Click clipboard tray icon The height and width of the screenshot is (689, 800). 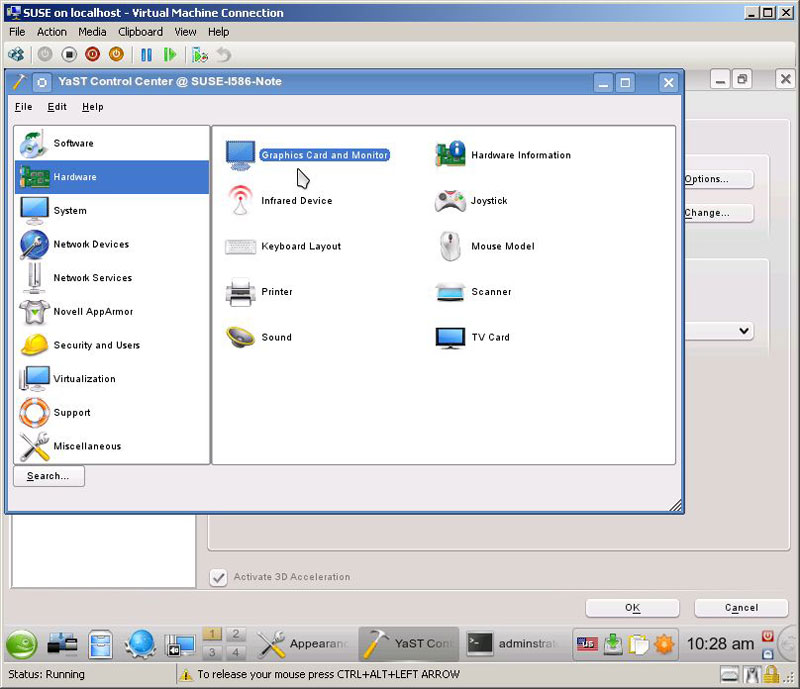coord(638,645)
